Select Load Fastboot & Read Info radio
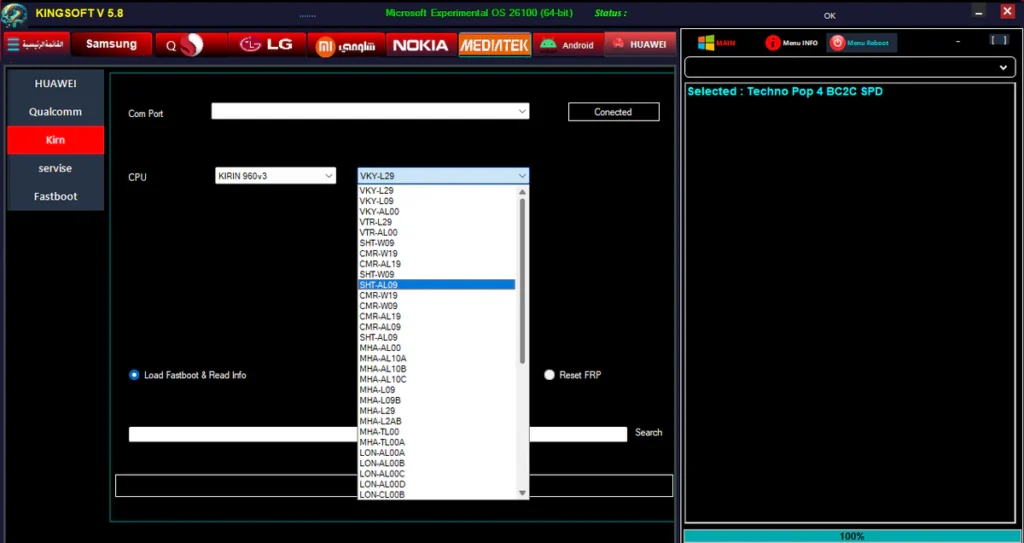The image size is (1024, 543). pos(188,375)
